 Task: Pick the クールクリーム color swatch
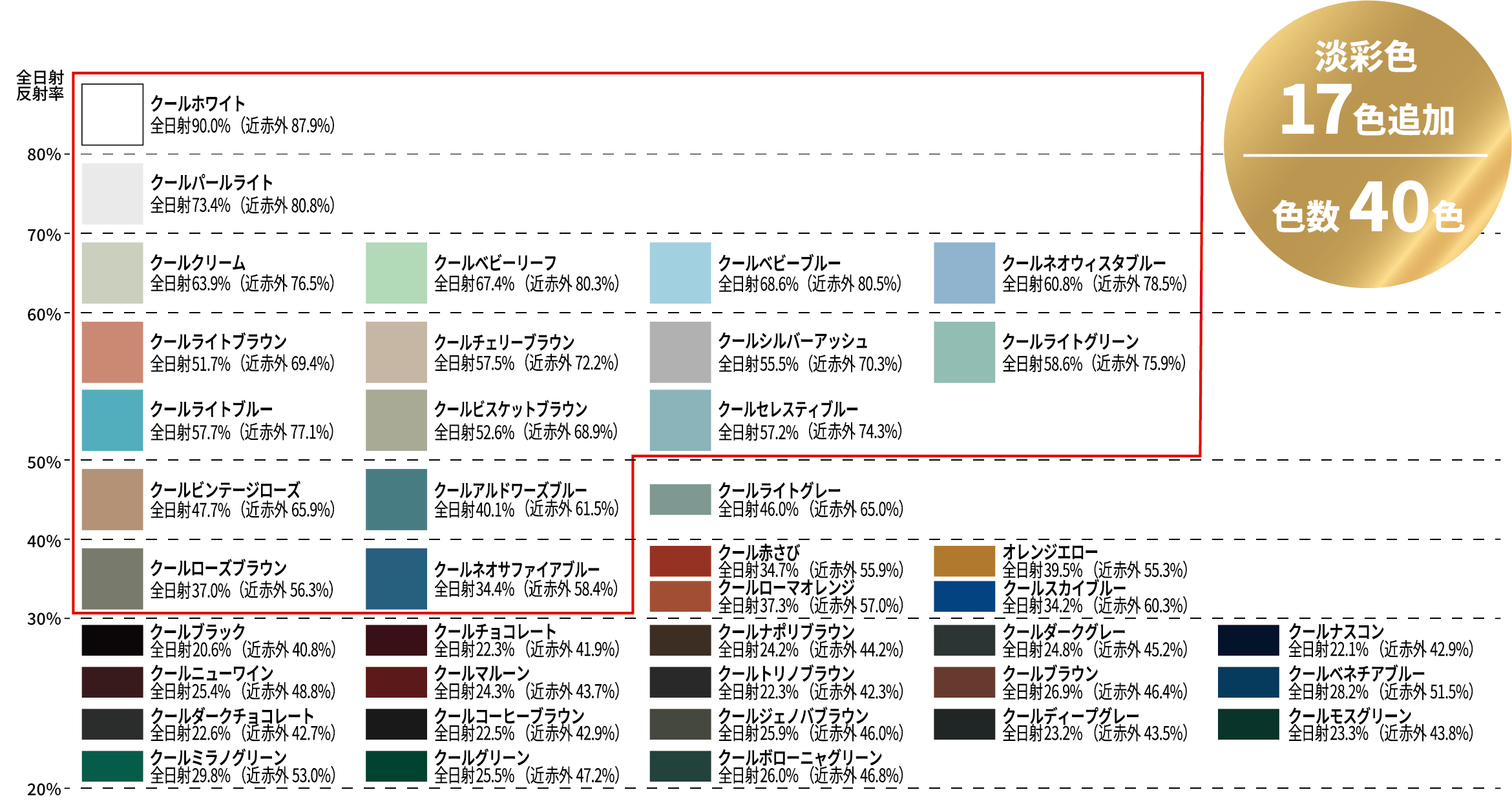[112, 273]
